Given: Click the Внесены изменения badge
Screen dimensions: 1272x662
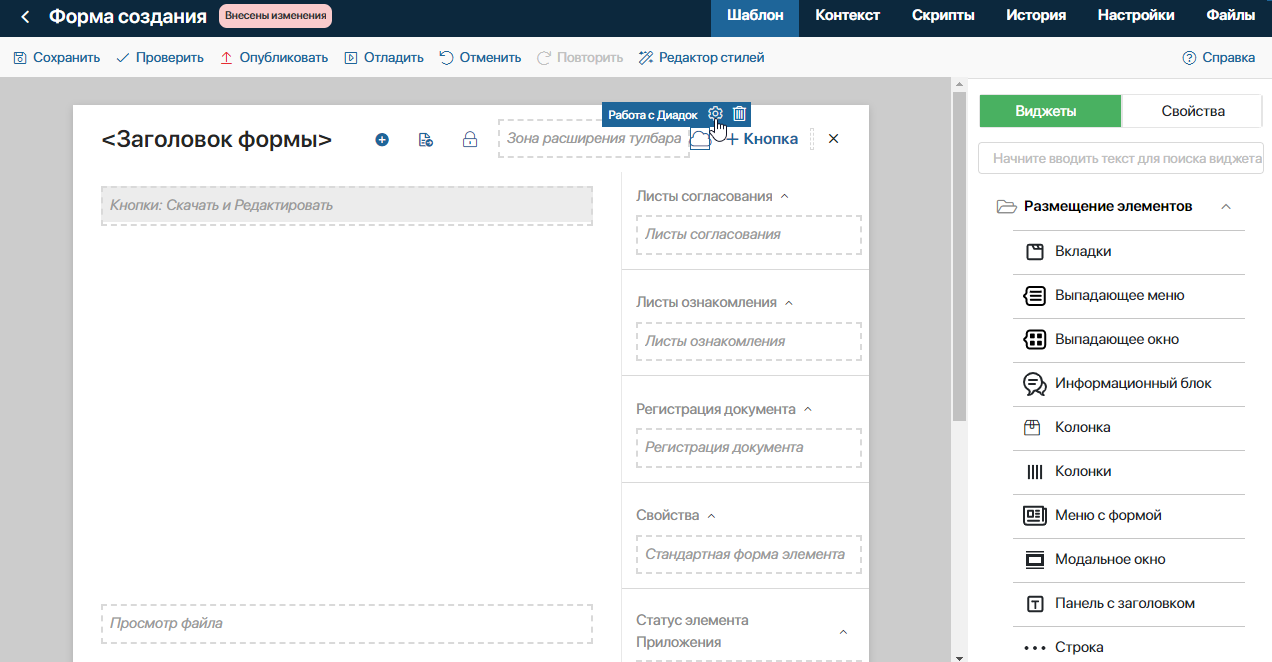Looking at the screenshot, I should coord(275,16).
